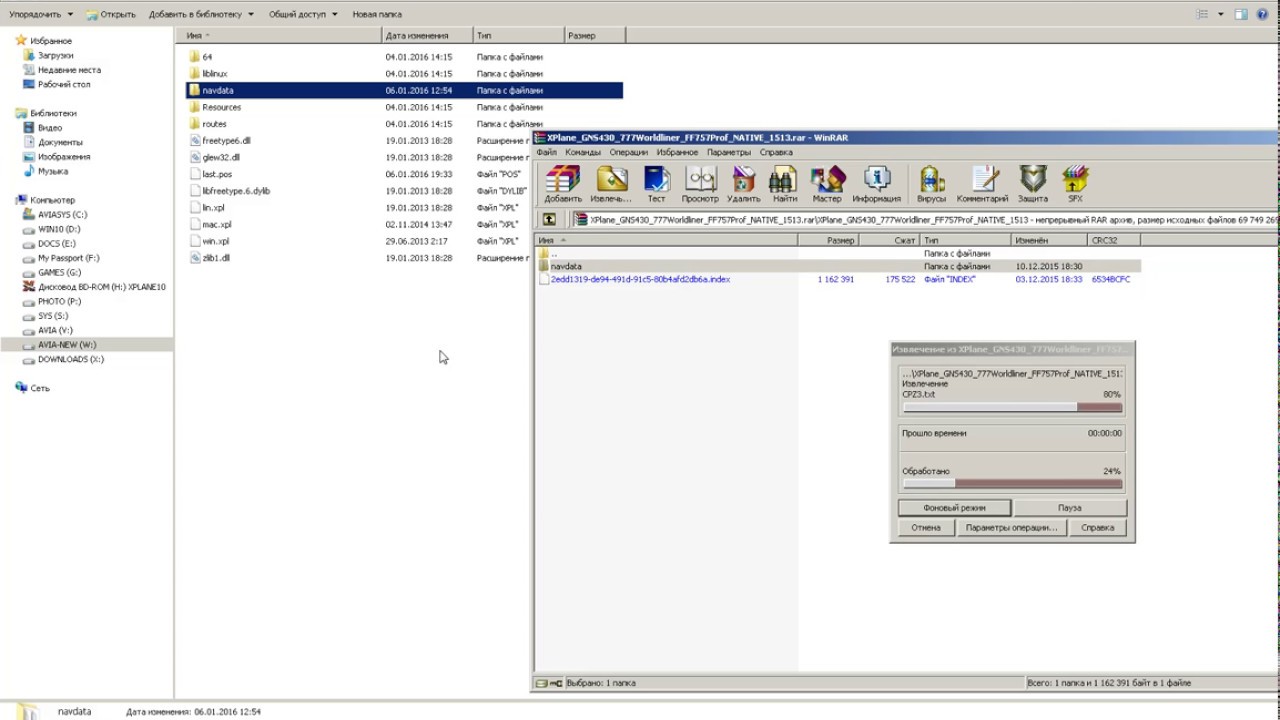Open the WinRAR Найти (Find) tool
Screen dimensions: 1280x720
784,184
